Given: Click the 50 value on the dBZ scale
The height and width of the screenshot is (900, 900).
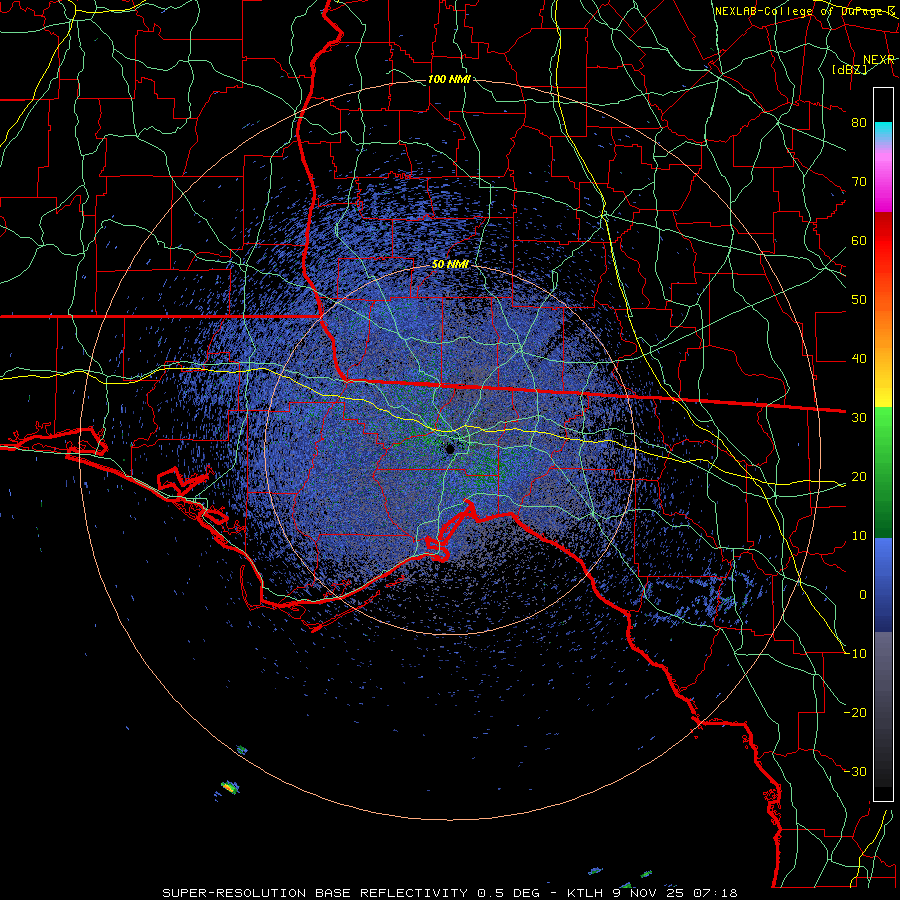Looking at the screenshot, I should [x=859, y=300].
